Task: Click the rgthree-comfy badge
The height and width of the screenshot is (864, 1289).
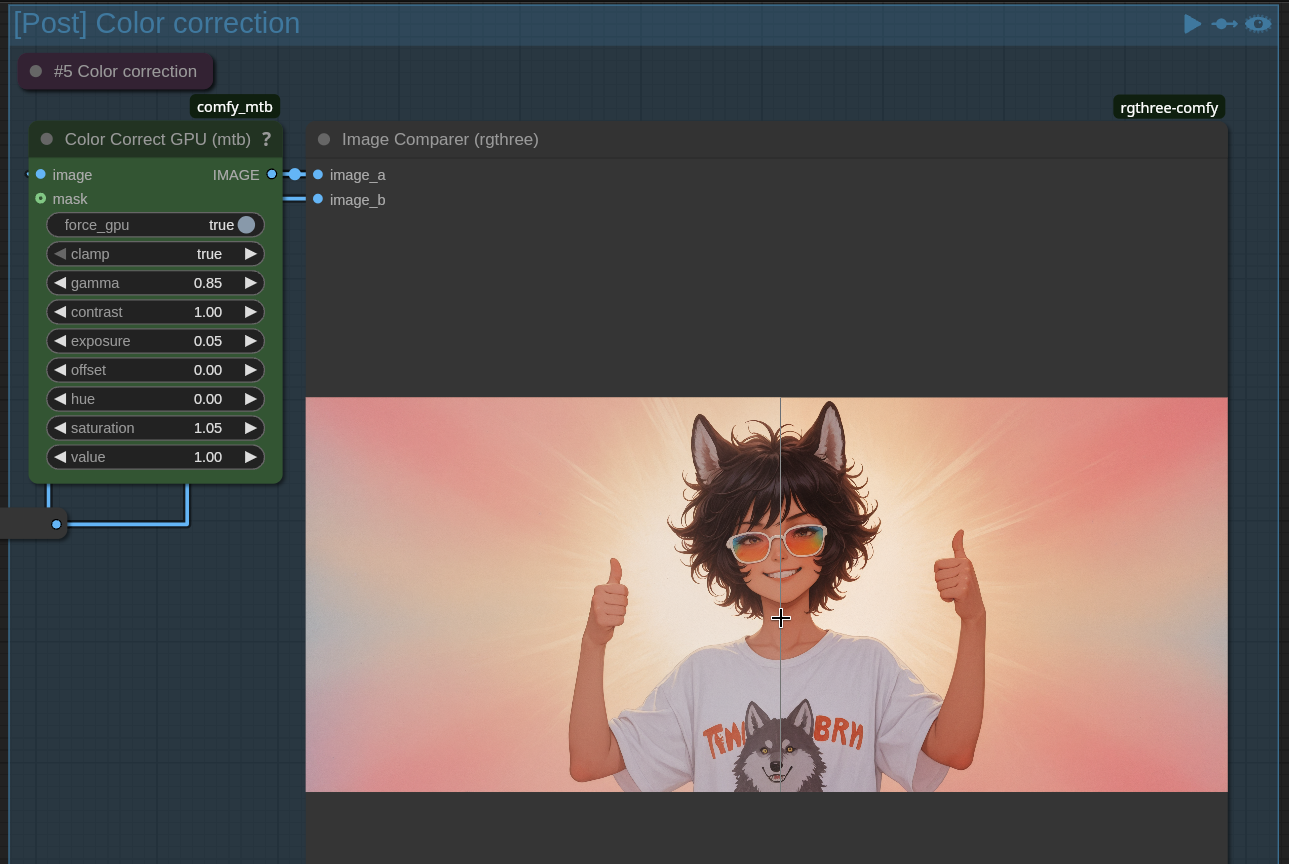Action: tap(1169, 107)
